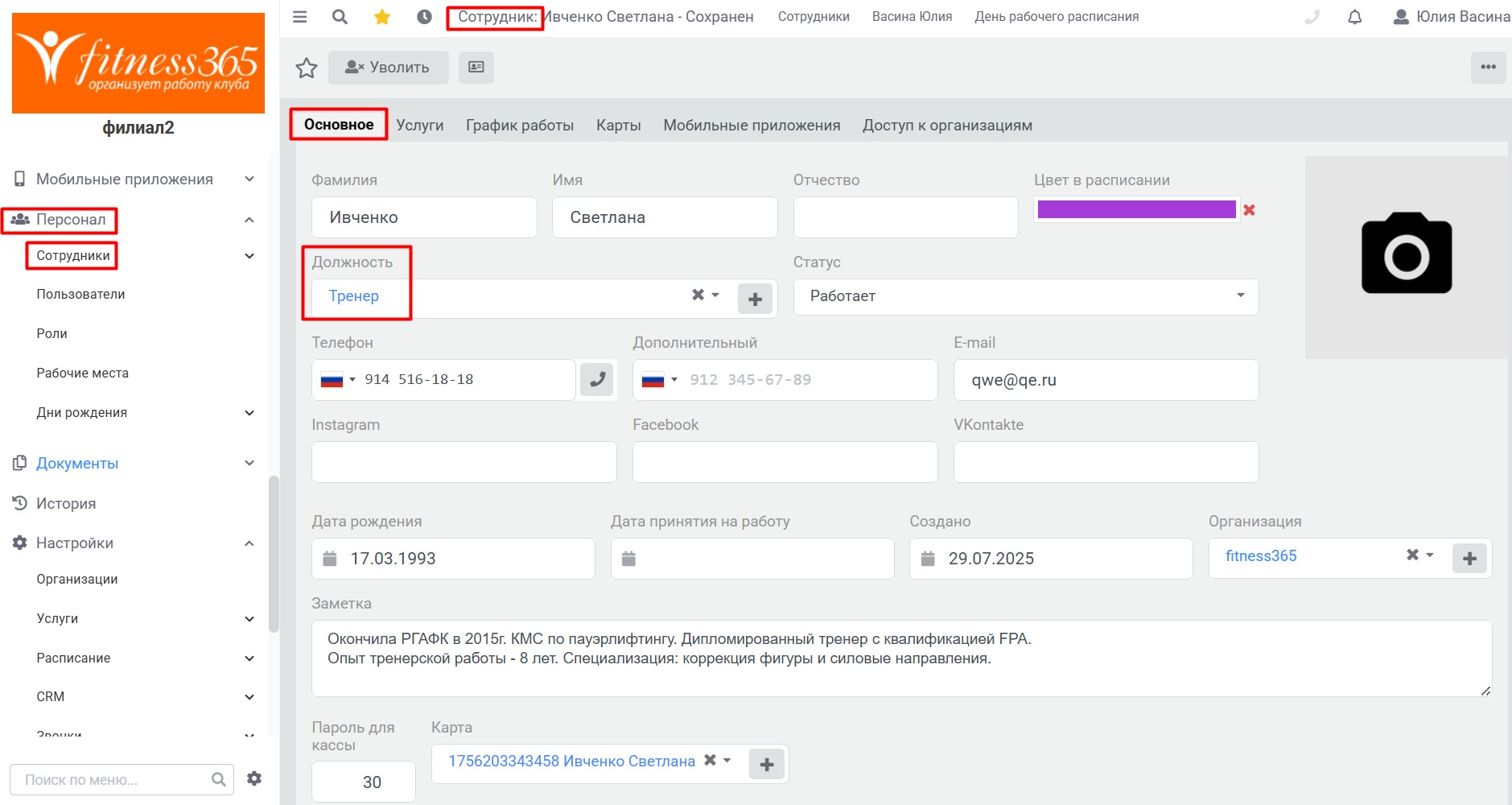Click the search magnifier icon in top bar

[x=340, y=17]
